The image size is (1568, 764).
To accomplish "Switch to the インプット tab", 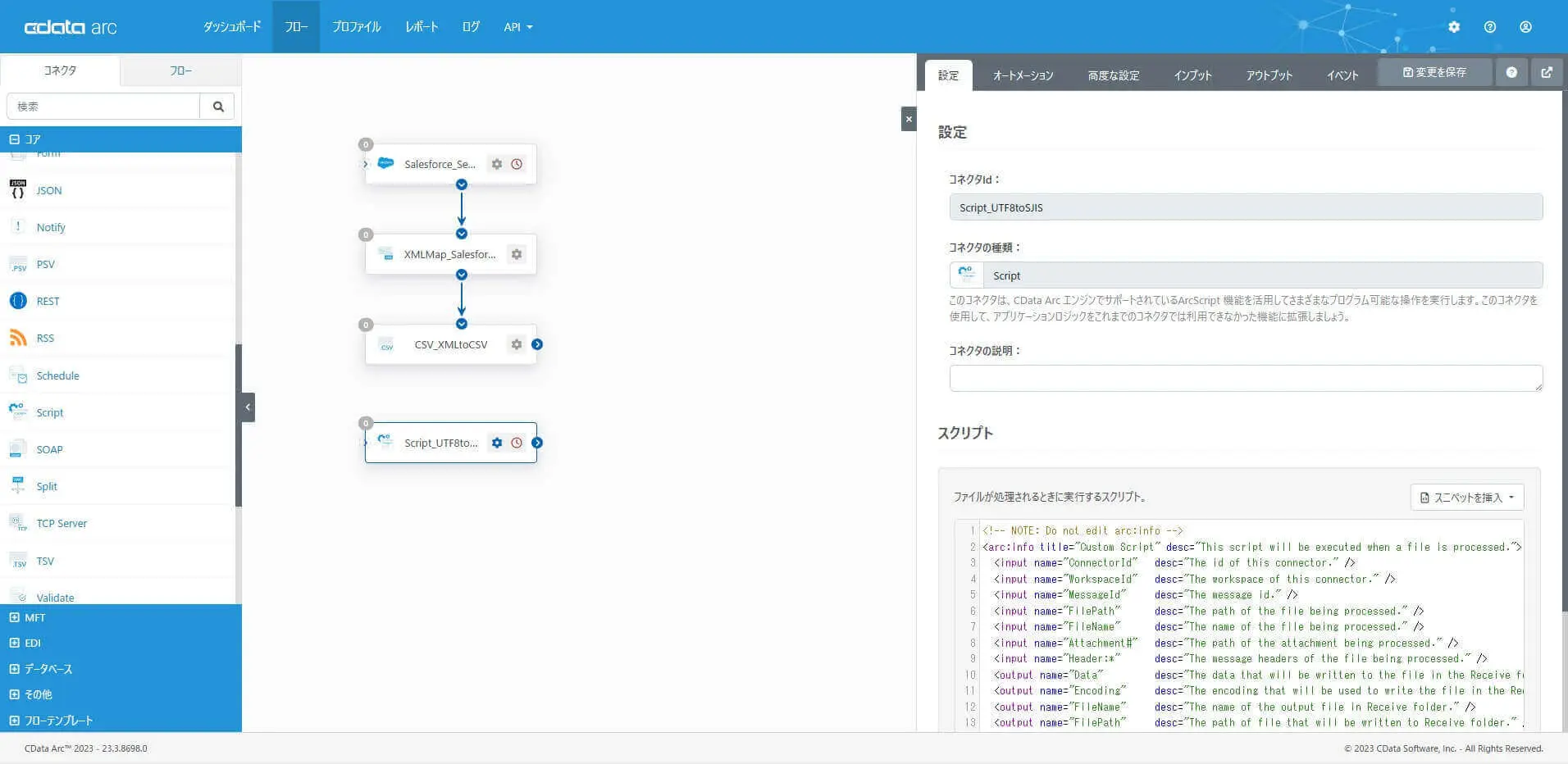I will [x=1192, y=75].
